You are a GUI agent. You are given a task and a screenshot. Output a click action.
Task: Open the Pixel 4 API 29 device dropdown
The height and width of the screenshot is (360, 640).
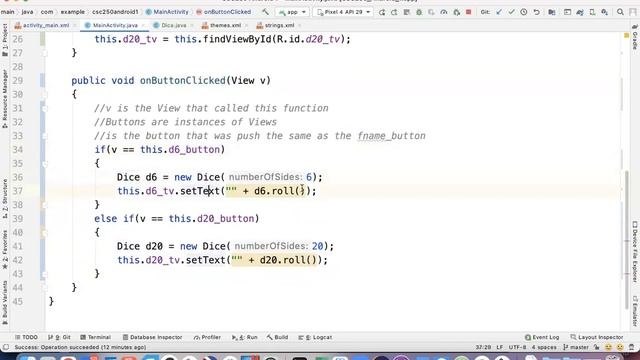pos(343,12)
